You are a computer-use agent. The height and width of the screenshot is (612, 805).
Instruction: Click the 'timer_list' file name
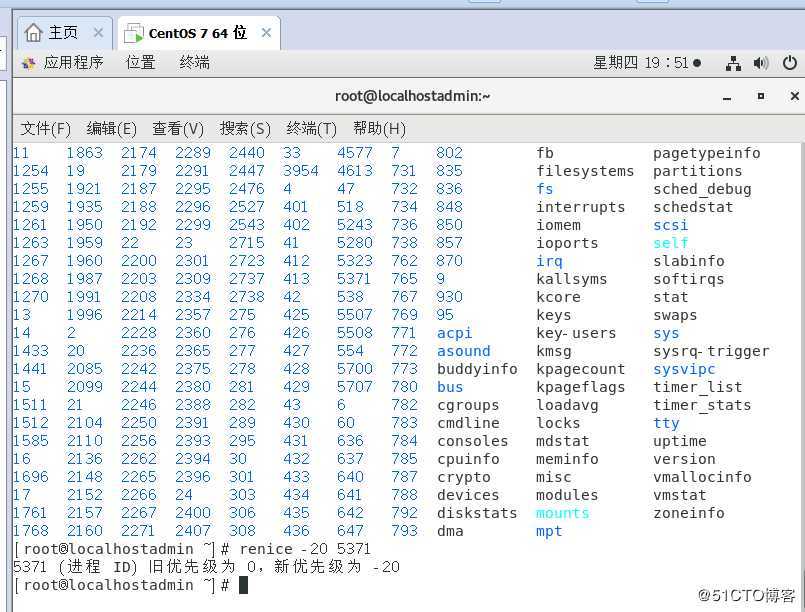coord(698,387)
